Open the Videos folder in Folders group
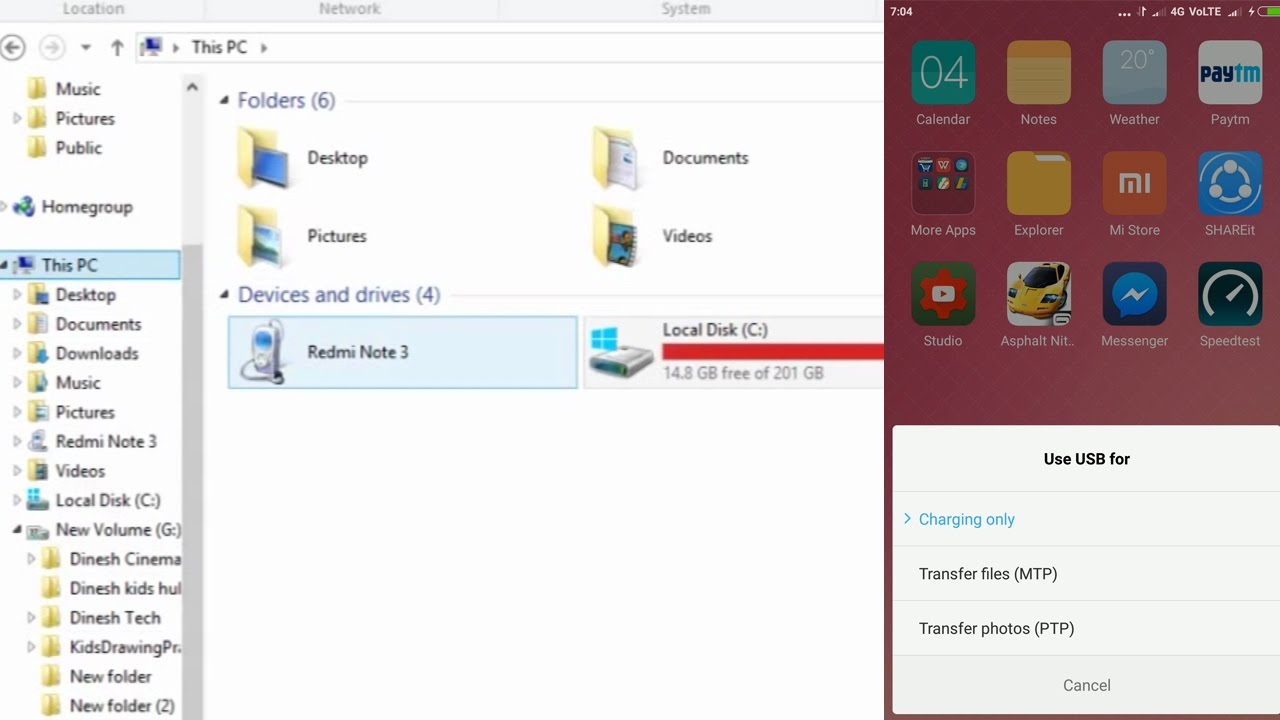This screenshot has width=1280, height=720. click(x=617, y=236)
